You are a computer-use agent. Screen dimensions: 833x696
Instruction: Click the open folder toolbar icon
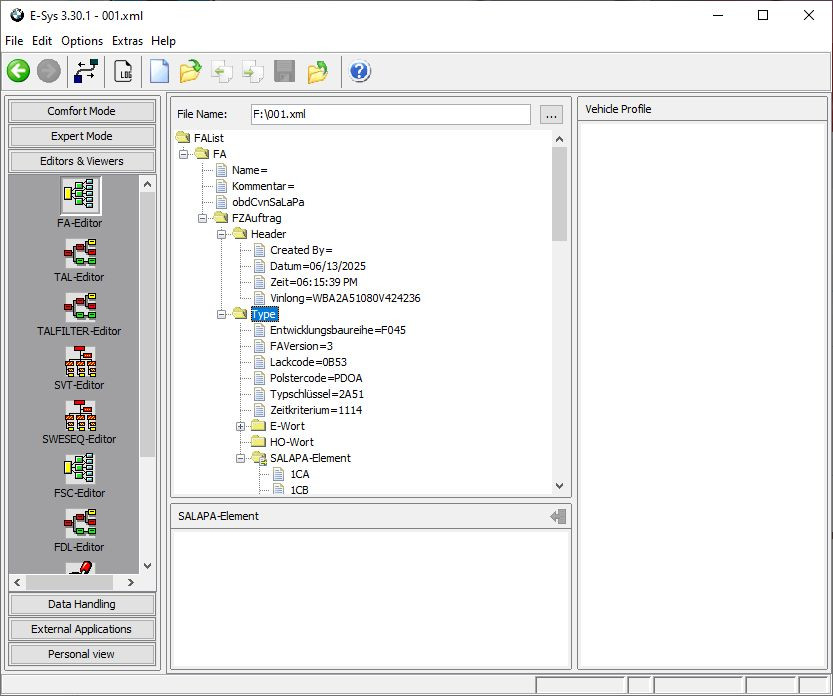pos(190,71)
